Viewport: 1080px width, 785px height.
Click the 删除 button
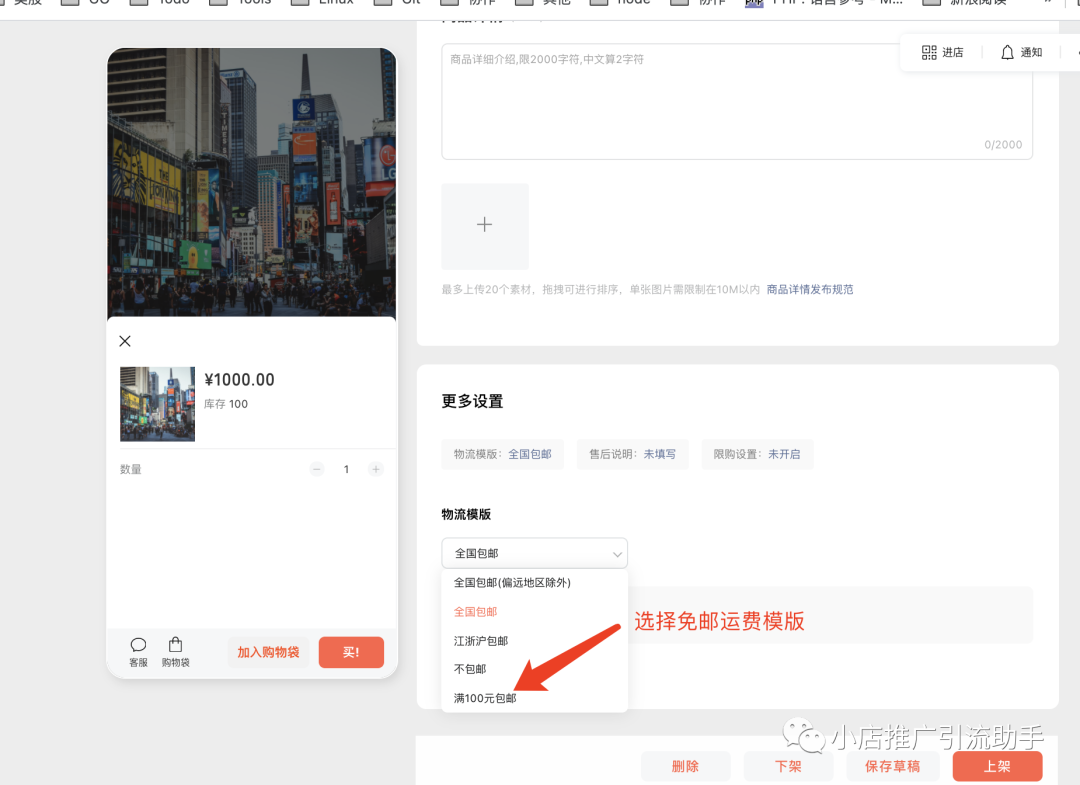(685, 766)
